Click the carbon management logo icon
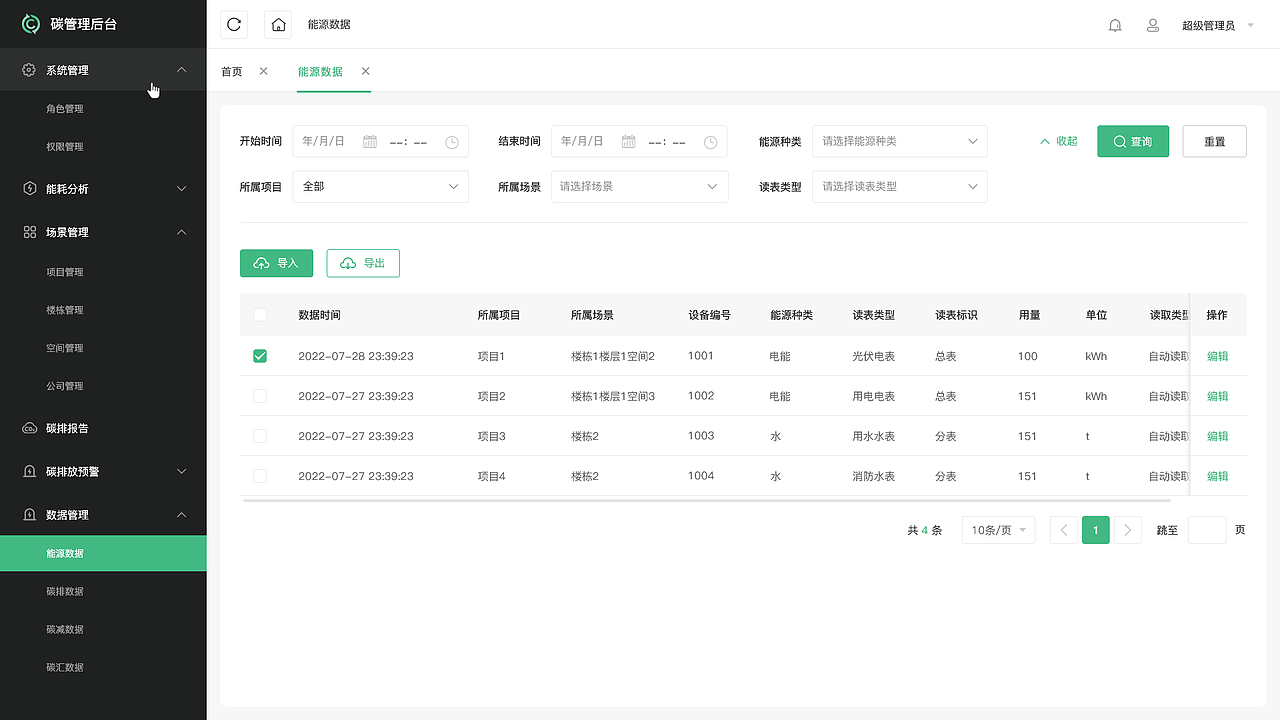 [x=31, y=24]
